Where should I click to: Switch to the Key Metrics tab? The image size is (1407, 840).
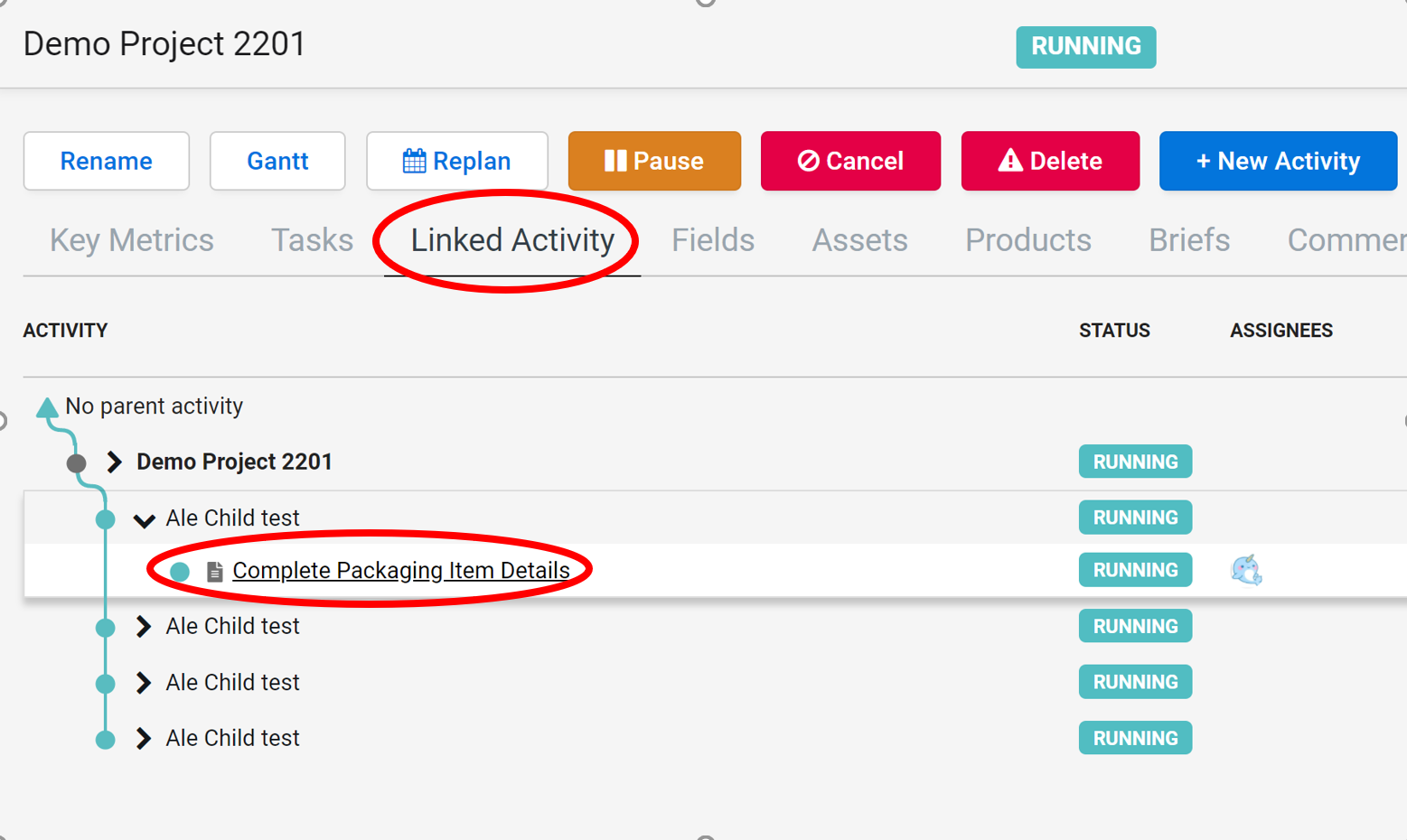(x=132, y=240)
